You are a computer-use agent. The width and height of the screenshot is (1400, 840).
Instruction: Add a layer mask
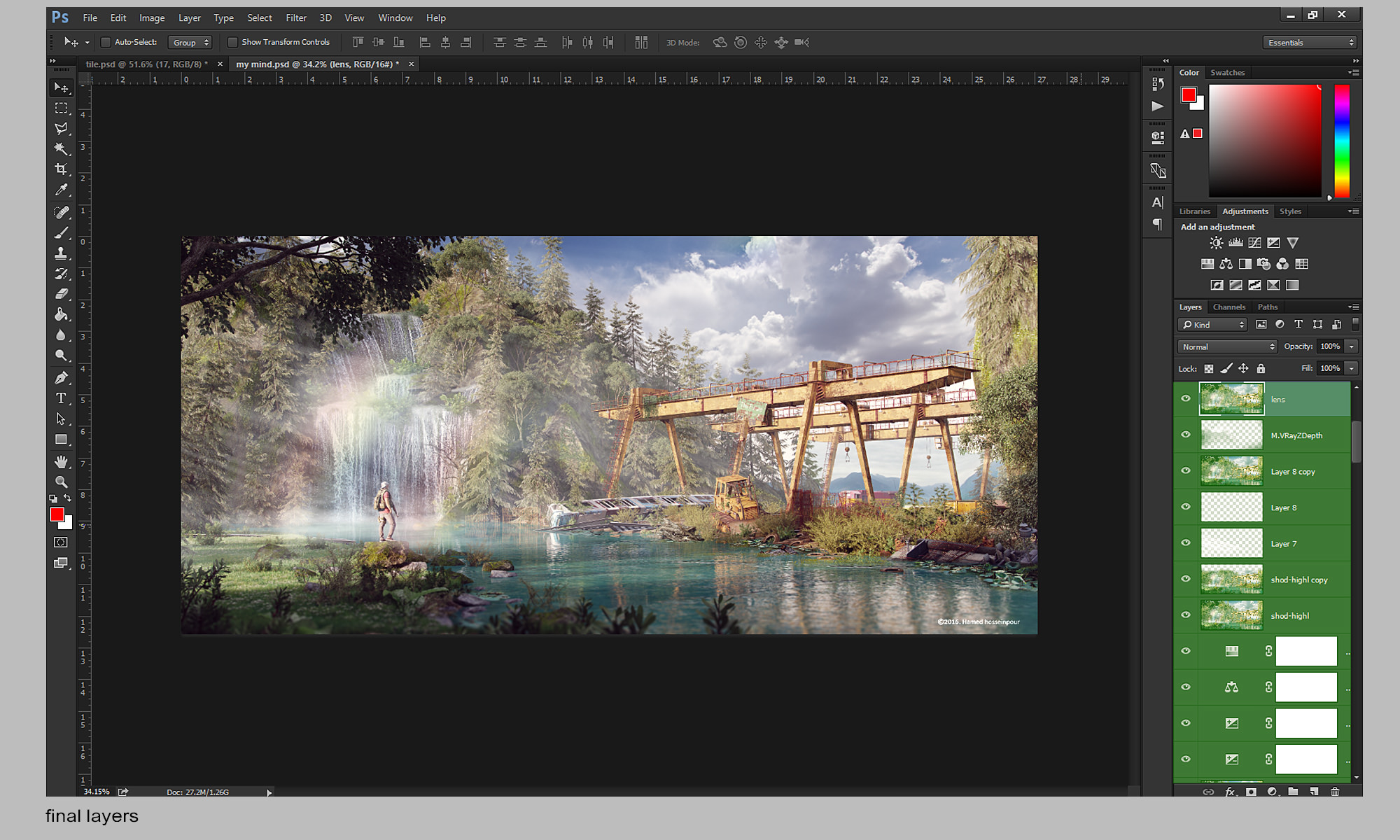point(1251,792)
